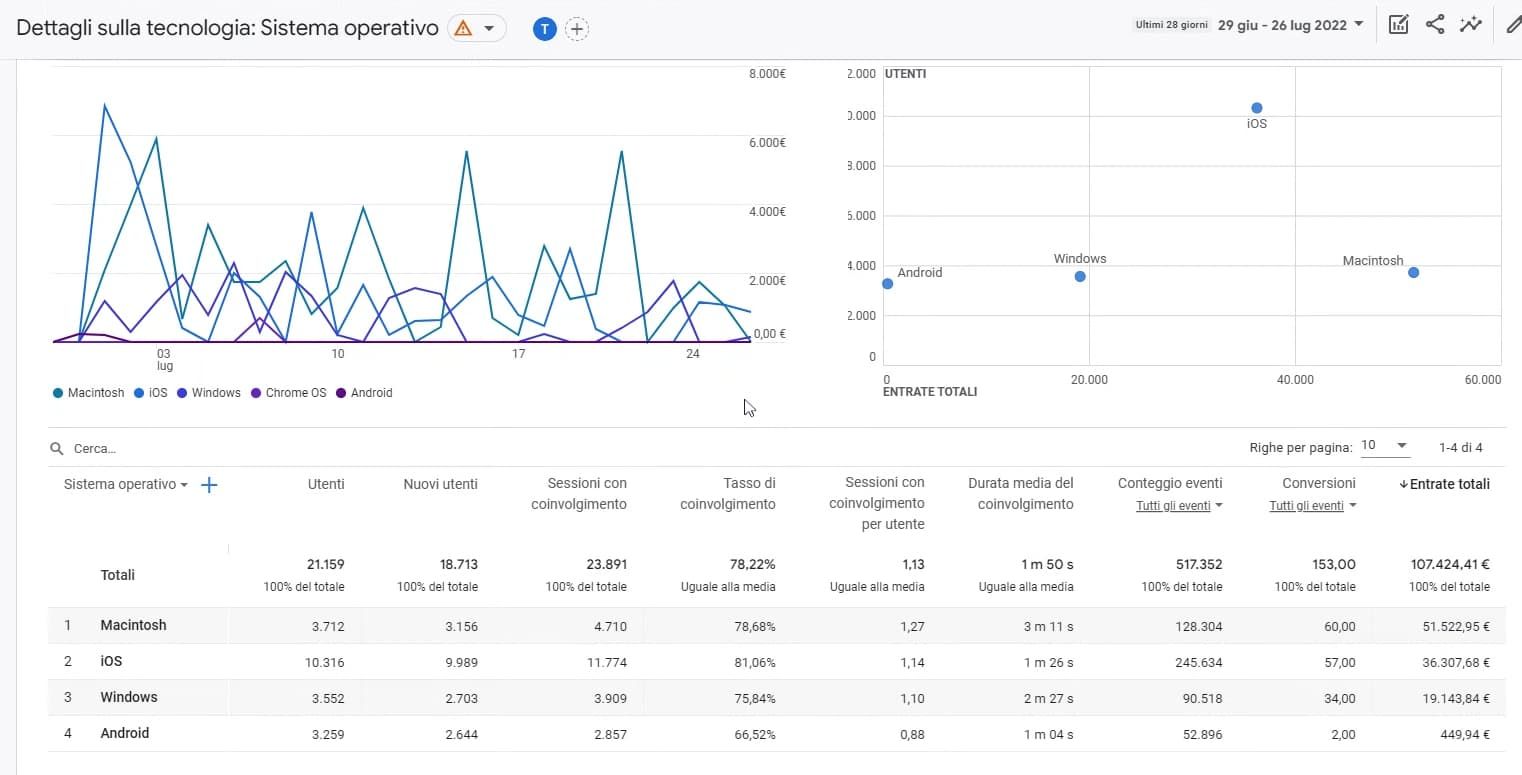This screenshot has width=1522, height=775.
Task: Click iOS users cell 10.316
Action: pos(325,662)
